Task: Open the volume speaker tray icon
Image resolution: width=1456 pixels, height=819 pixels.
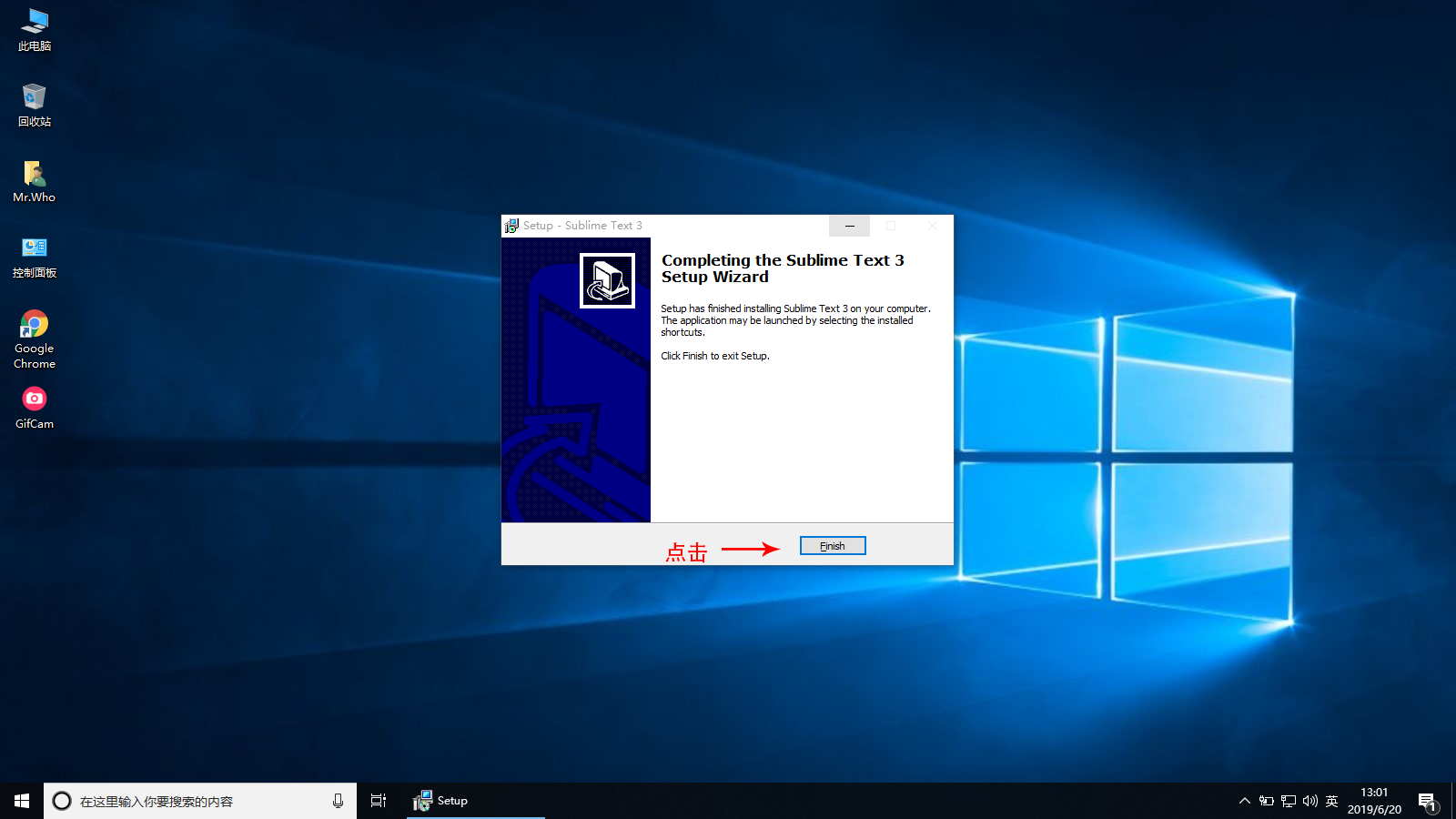Action: pos(1309,801)
